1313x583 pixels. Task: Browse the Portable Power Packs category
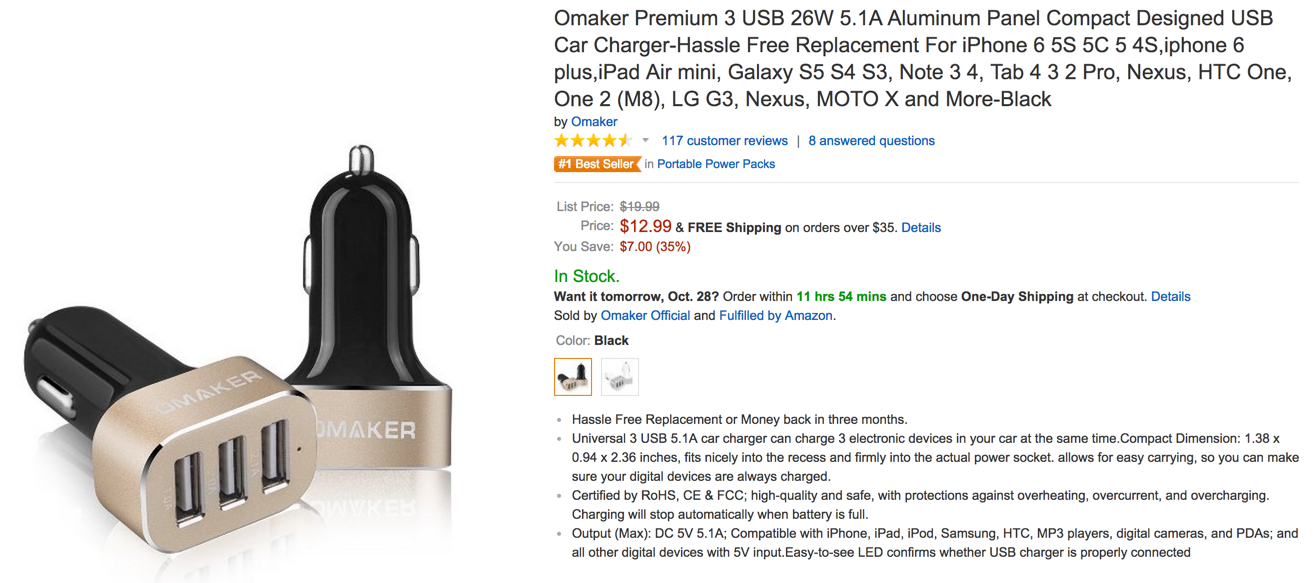pos(715,163)
